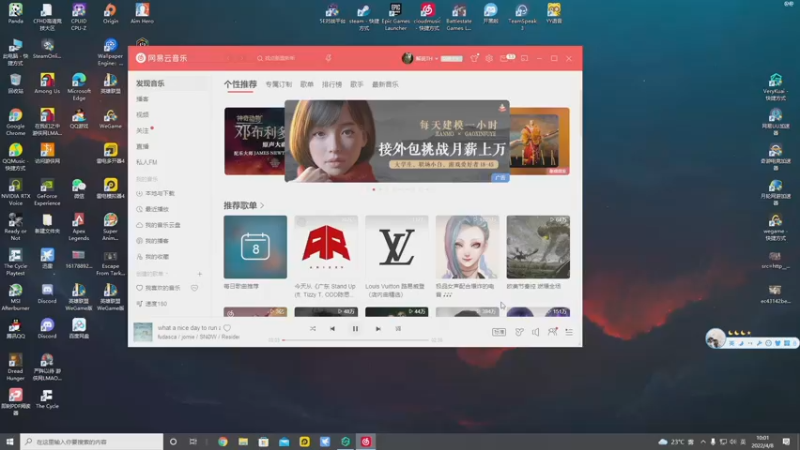Screen dimensions: 800x450
Task: Open the album cover of playing song
Action: (x=143, y=332)
